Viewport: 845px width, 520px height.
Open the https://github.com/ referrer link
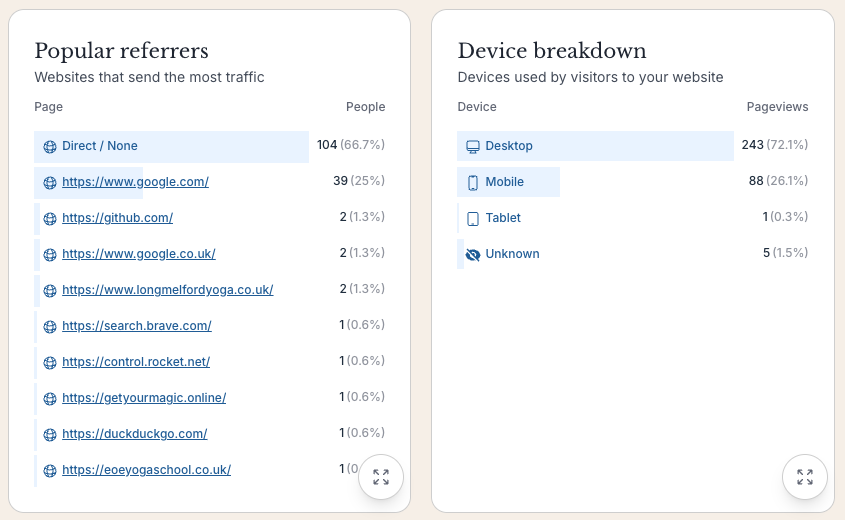click(117, 218)
